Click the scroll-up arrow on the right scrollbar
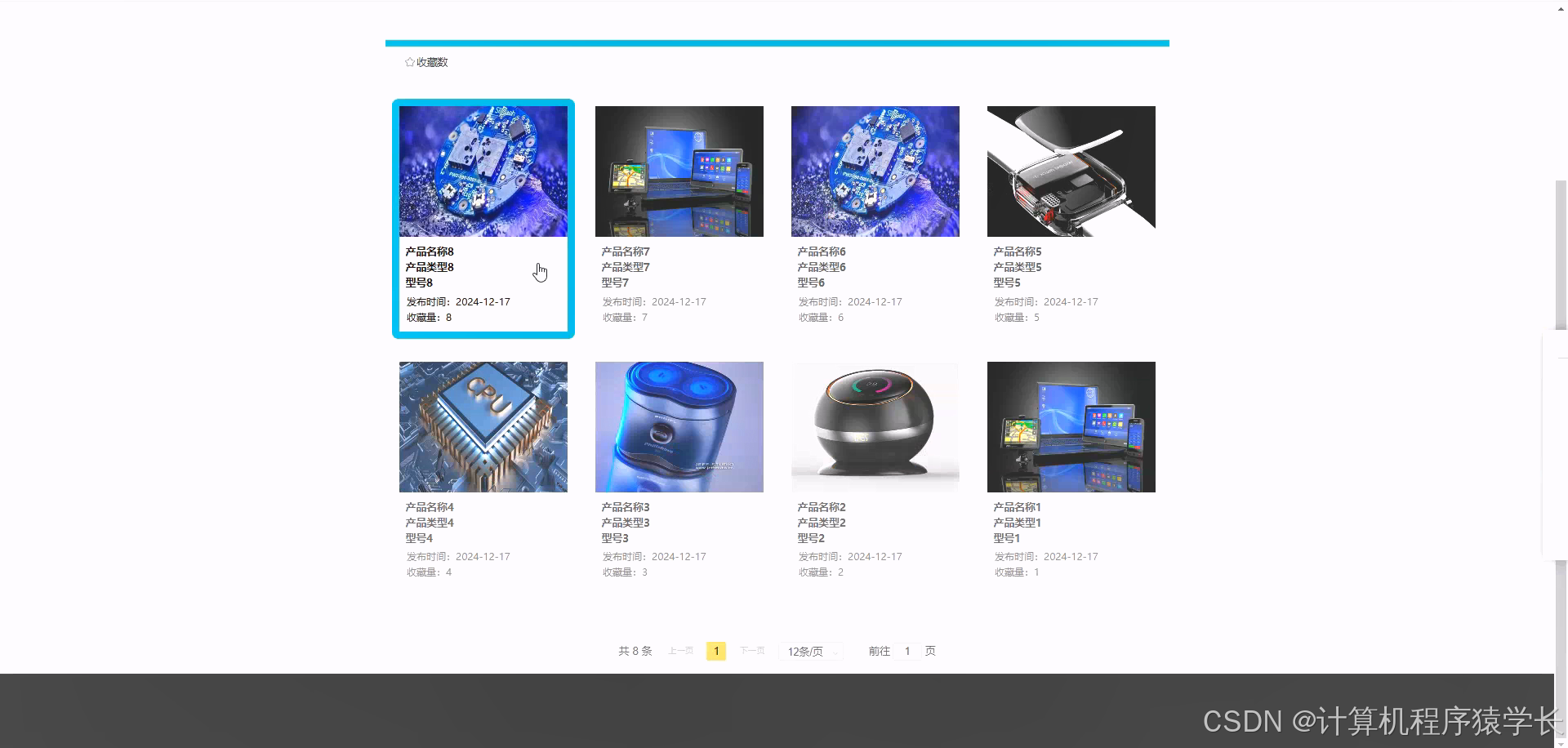Viewport: 1568px width, 748px height. pyautogui.click(x=1561, y=7)
